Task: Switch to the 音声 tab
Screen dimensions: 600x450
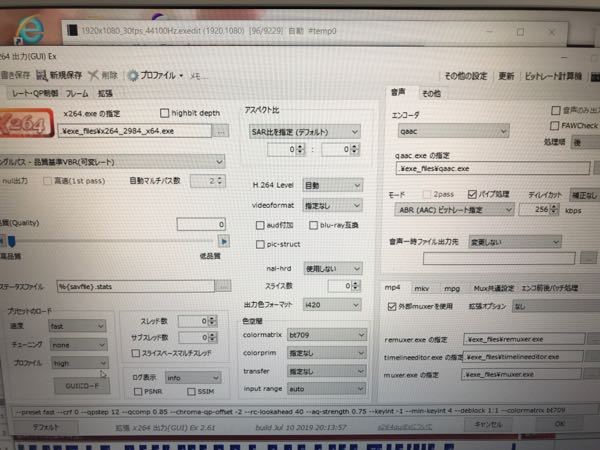Action: point(398,92)
